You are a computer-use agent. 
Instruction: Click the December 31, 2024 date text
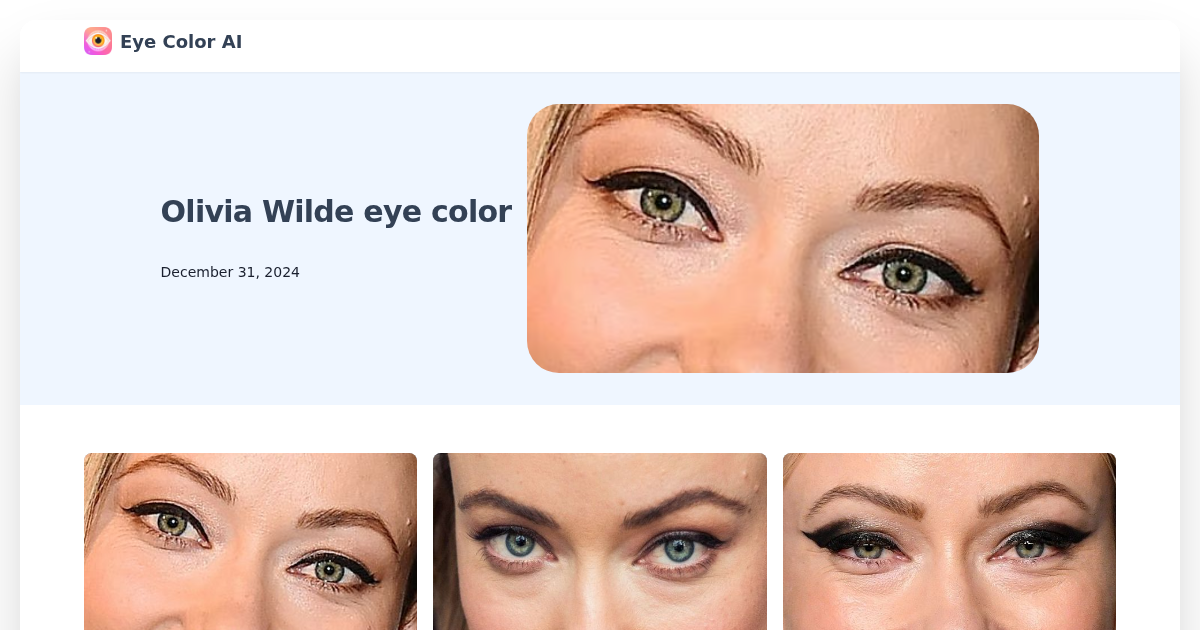point(230,272)
